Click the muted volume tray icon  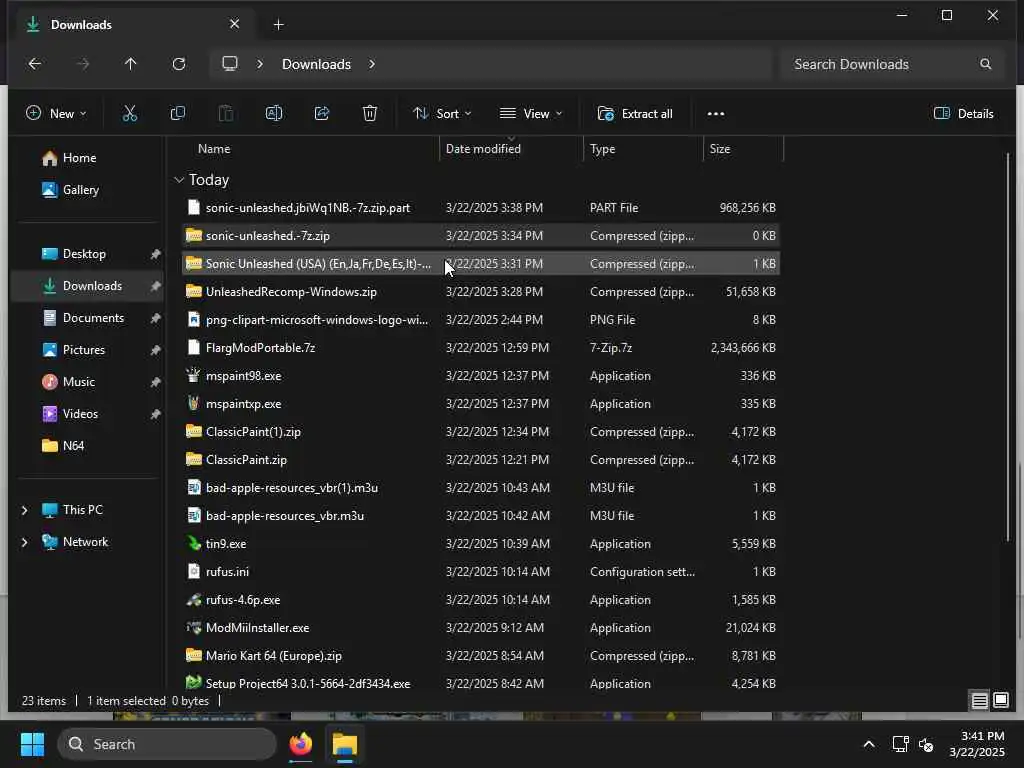point(926,744)
